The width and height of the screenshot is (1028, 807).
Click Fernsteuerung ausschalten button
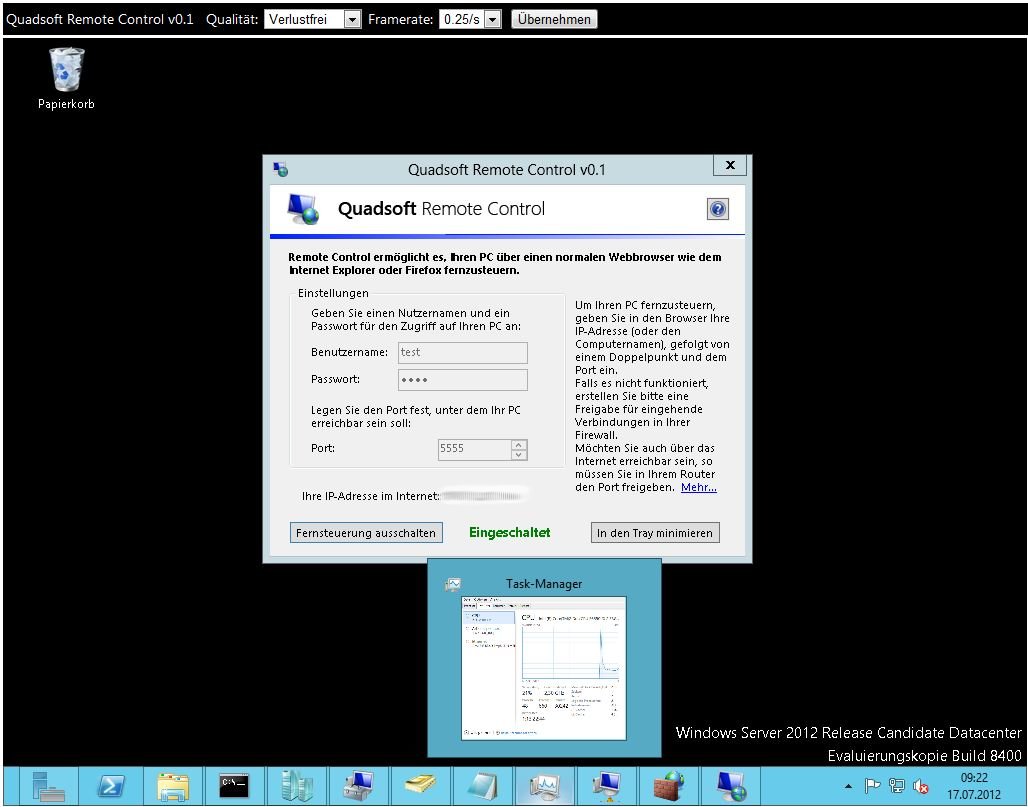(366, 533)
